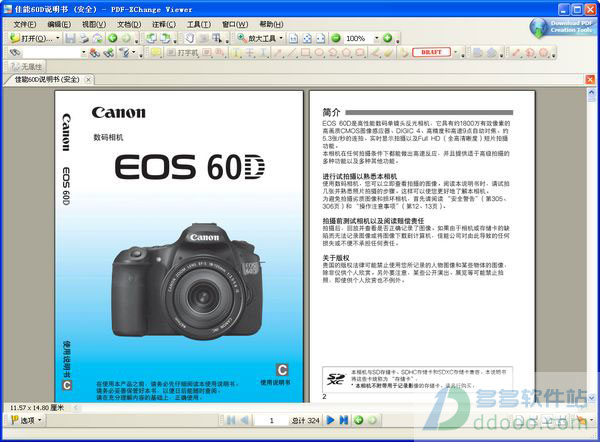This screenshot has height=442, width=600.
Task: Select the snapshot tool icon
Action: [204, 38]
